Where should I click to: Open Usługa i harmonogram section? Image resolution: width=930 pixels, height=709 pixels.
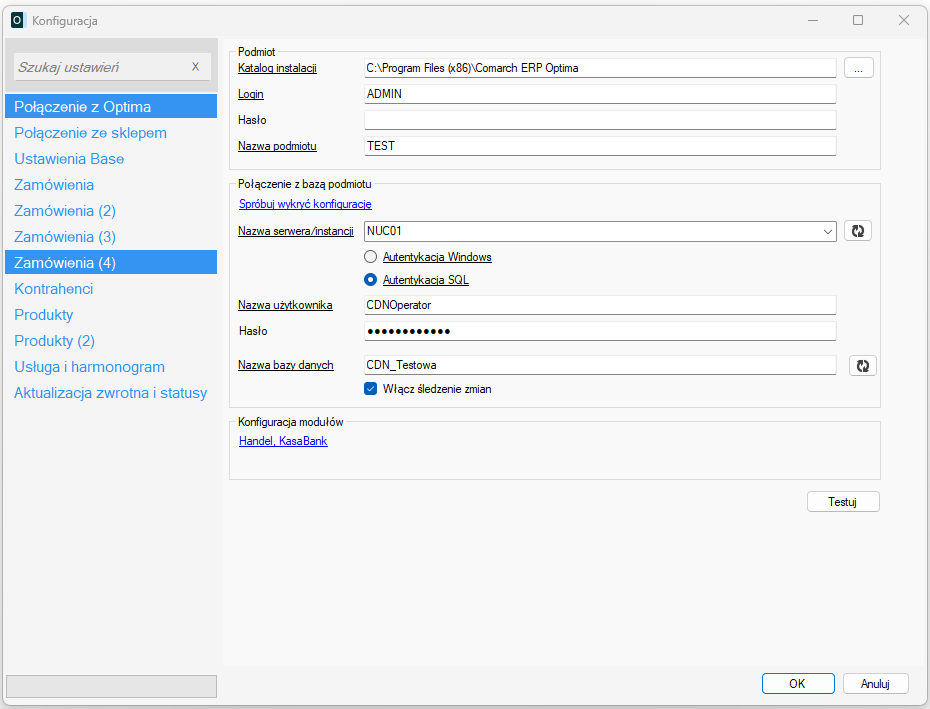(89, 367)
